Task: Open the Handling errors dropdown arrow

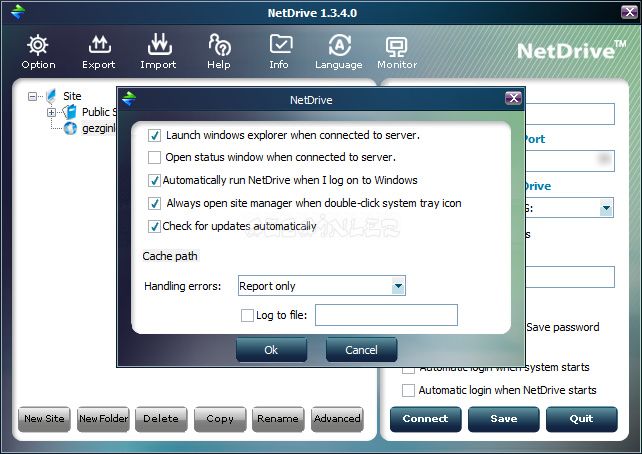Action: coord(398,286)
